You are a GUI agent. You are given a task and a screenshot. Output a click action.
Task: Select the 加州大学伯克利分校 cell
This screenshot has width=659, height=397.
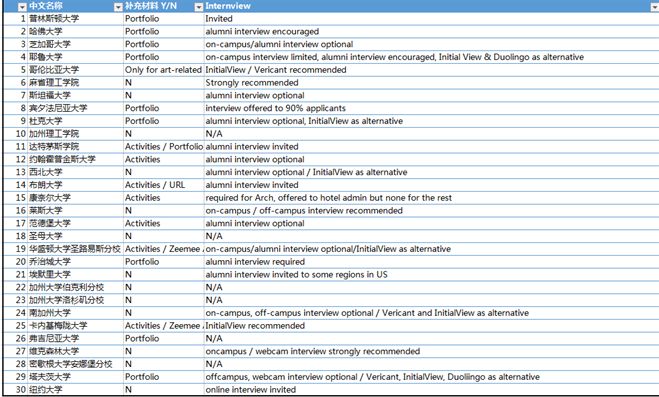click(75, 287)
